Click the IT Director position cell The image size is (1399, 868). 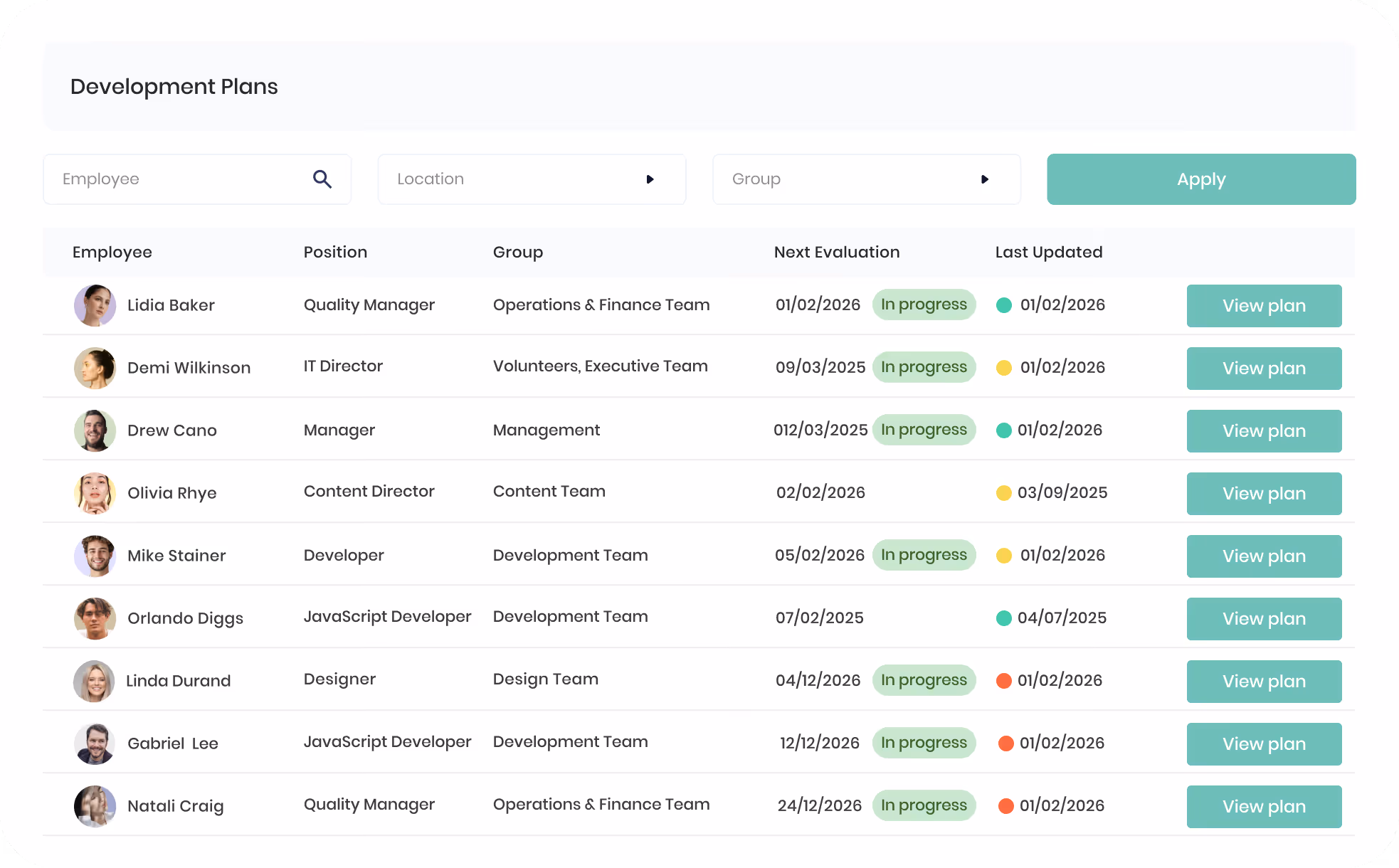[x=343, y=366]
